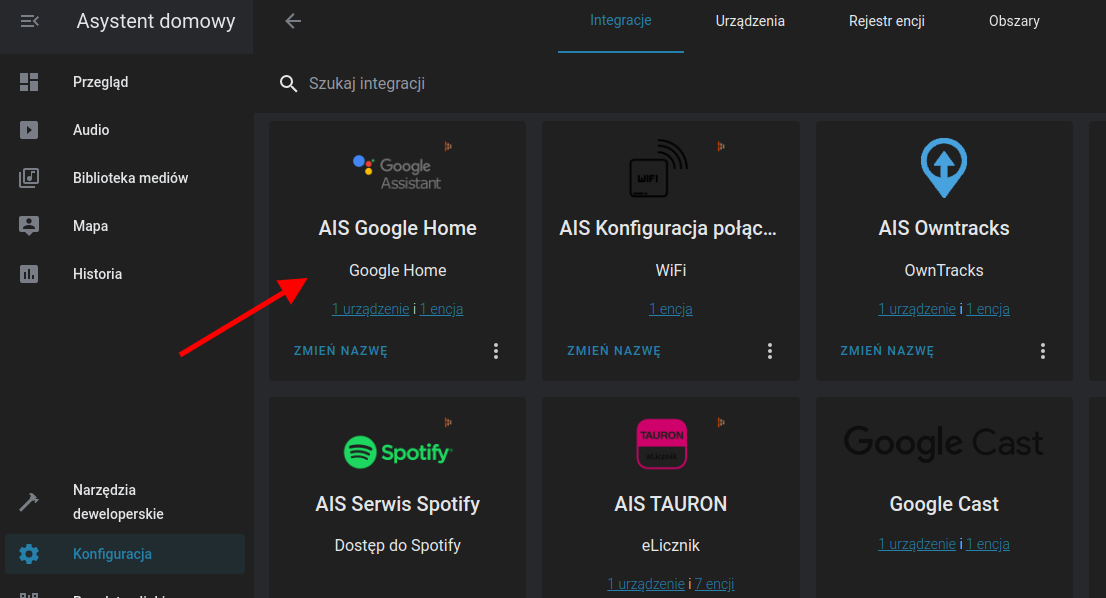Click ZMIEŃ NAZWĘ on the AIS Owntracks card

pyautogui.click(x=887, y=351)
